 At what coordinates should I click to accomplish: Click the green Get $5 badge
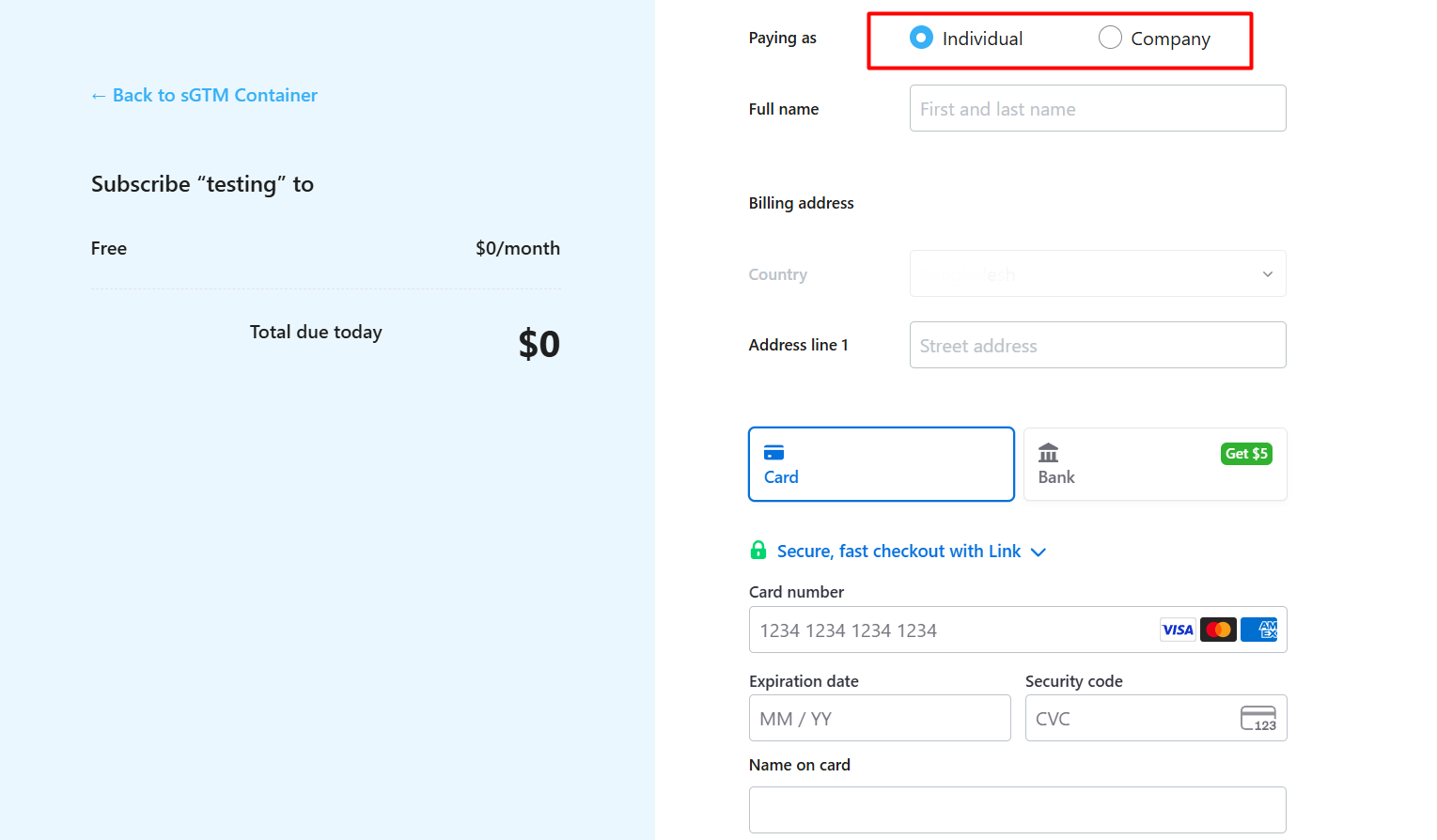[x=1246, y=454]
